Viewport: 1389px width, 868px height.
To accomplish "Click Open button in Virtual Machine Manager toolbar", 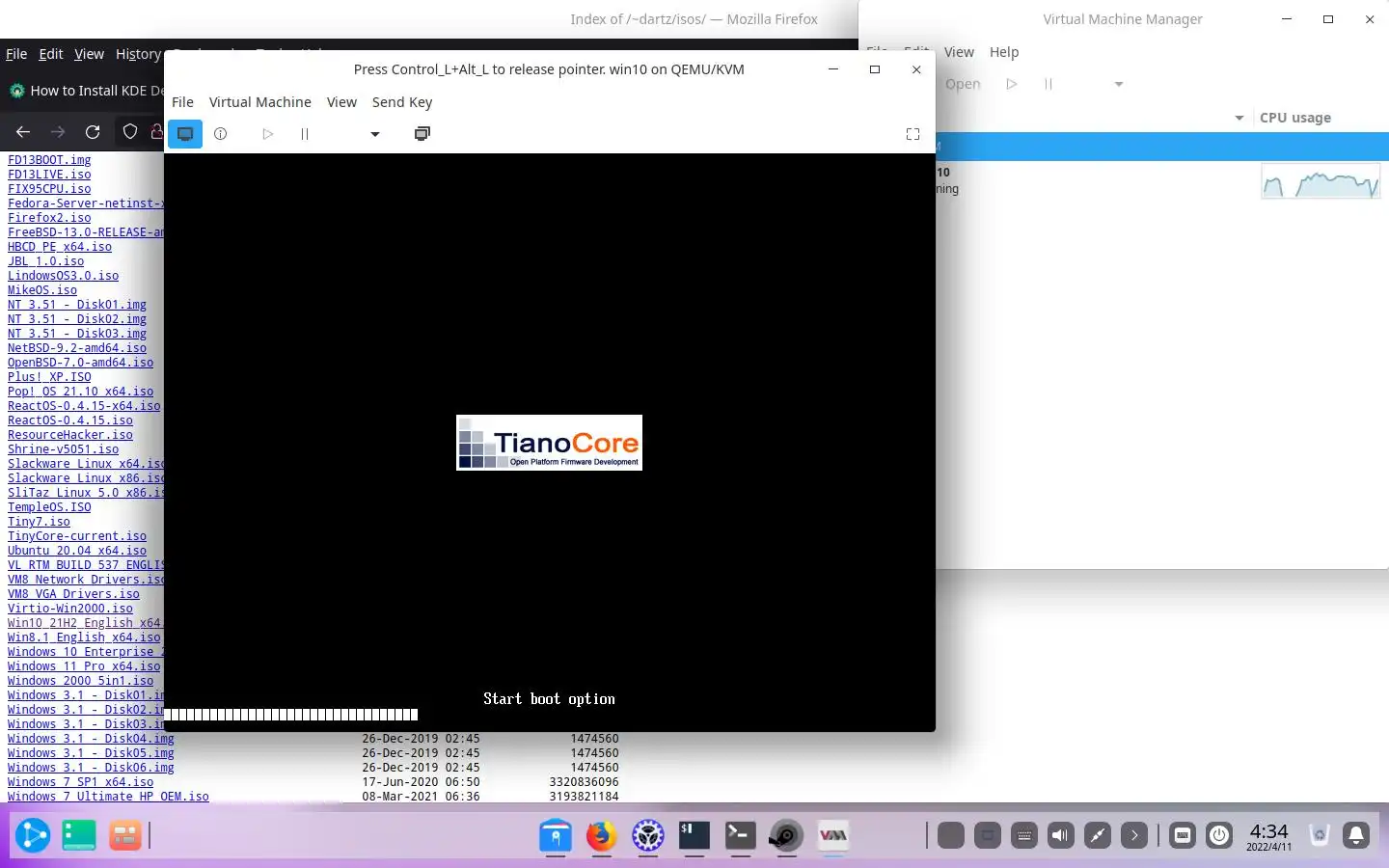I will (963, 84).
